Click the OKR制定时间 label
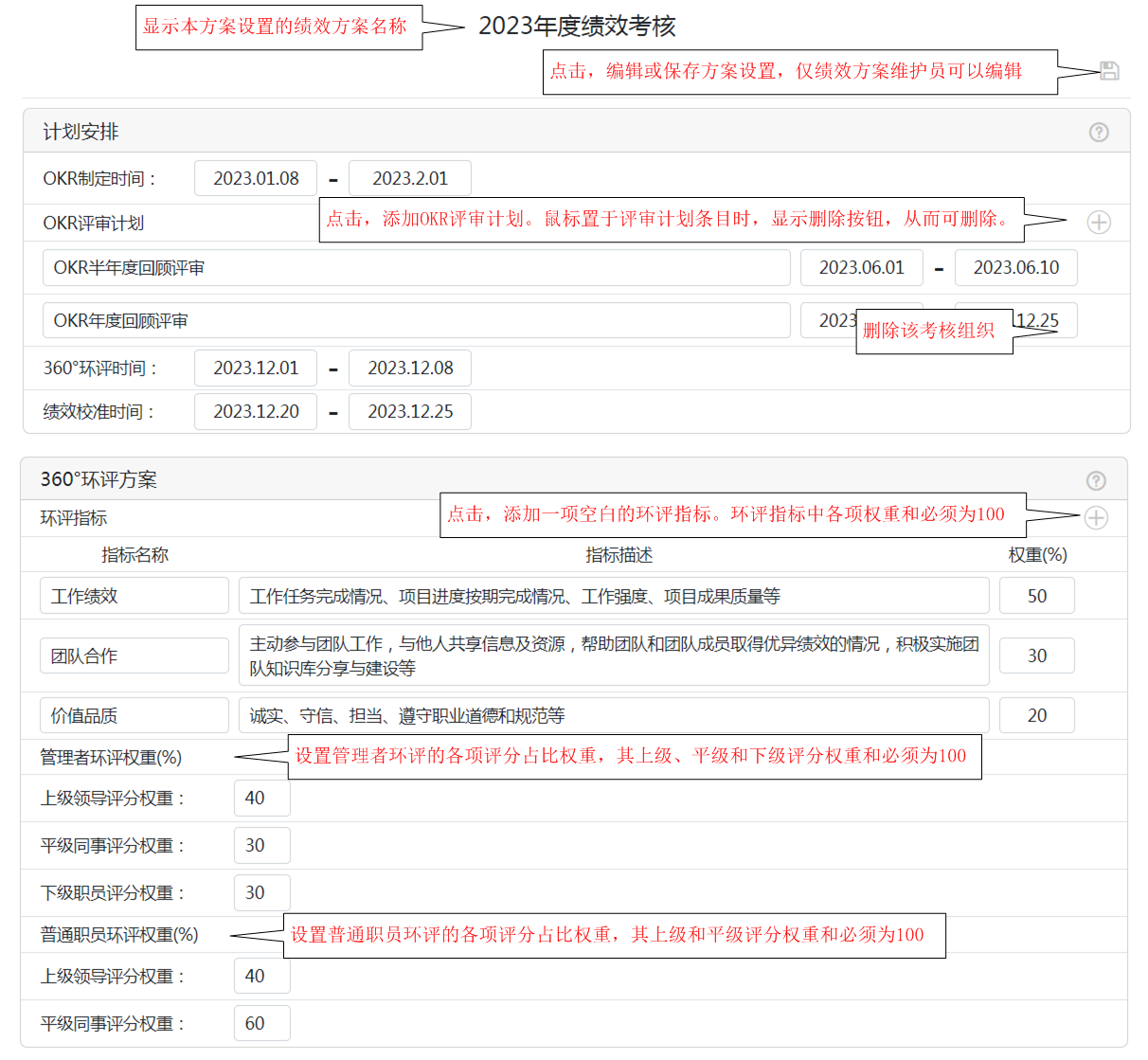 point(99,178)
